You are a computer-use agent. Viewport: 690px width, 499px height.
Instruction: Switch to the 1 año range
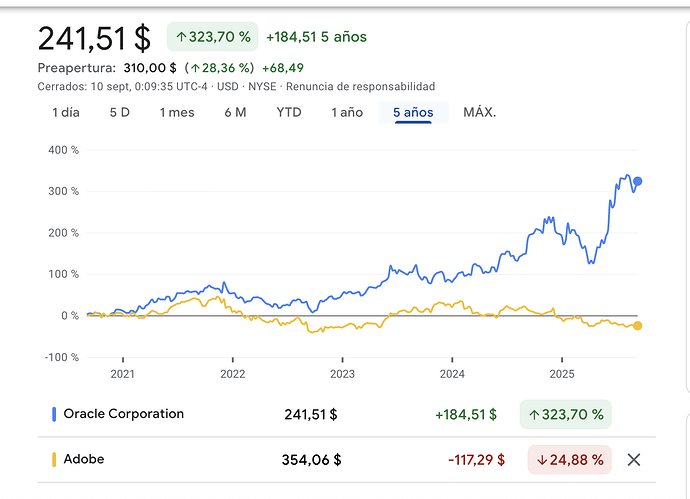(347, 112)
